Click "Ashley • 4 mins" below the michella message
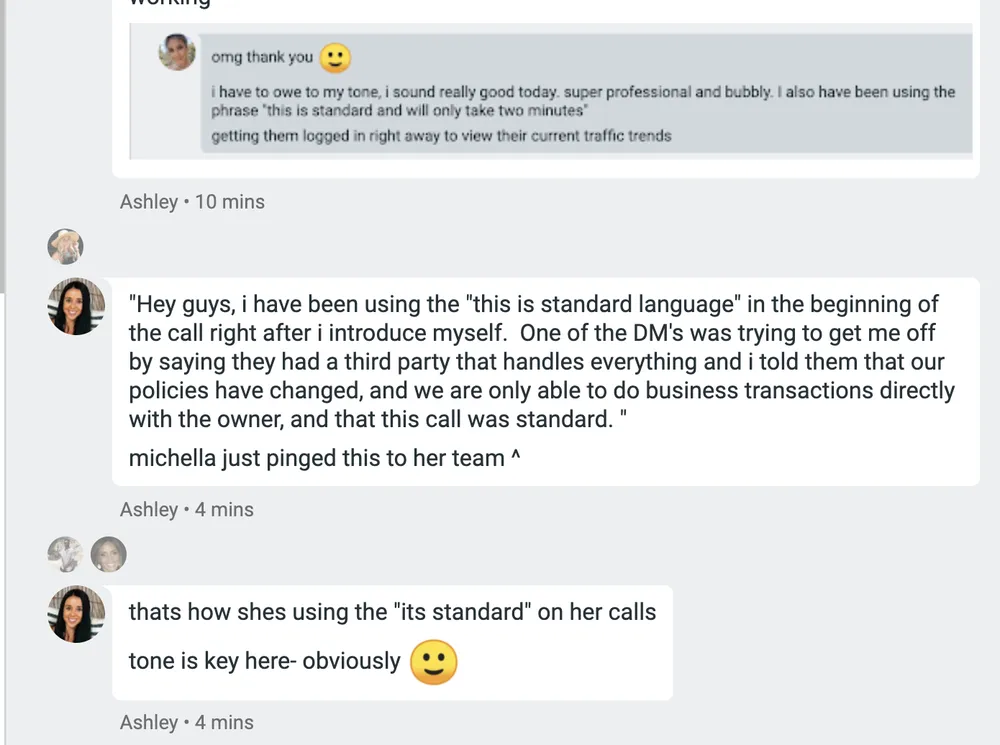The width and height of the screenshot is (1000, 745). (x=186, y=510)
